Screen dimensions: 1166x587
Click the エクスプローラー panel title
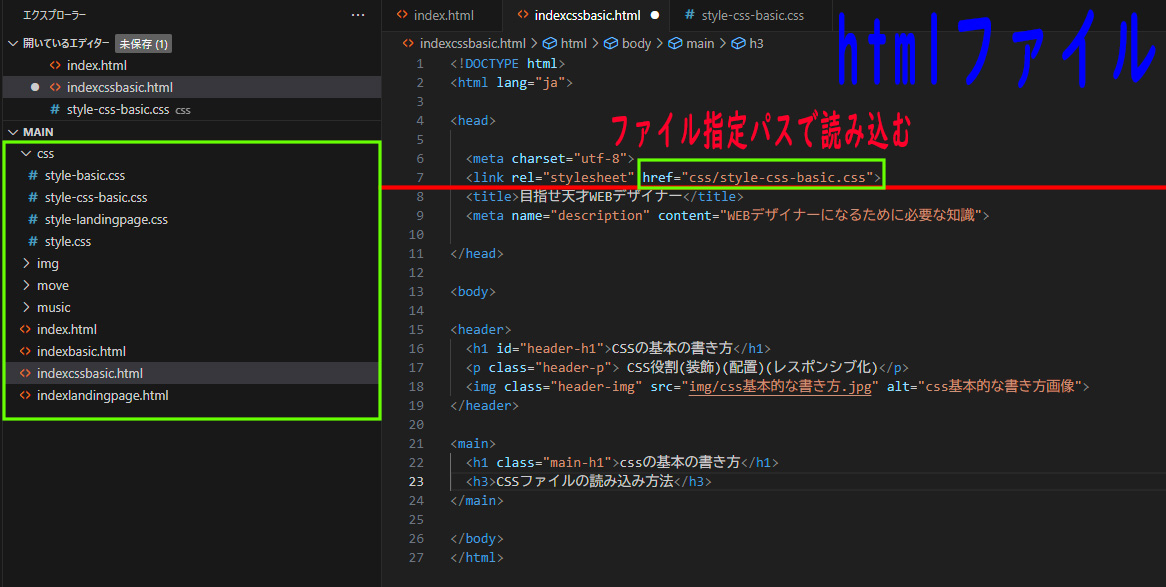point(55,15)
